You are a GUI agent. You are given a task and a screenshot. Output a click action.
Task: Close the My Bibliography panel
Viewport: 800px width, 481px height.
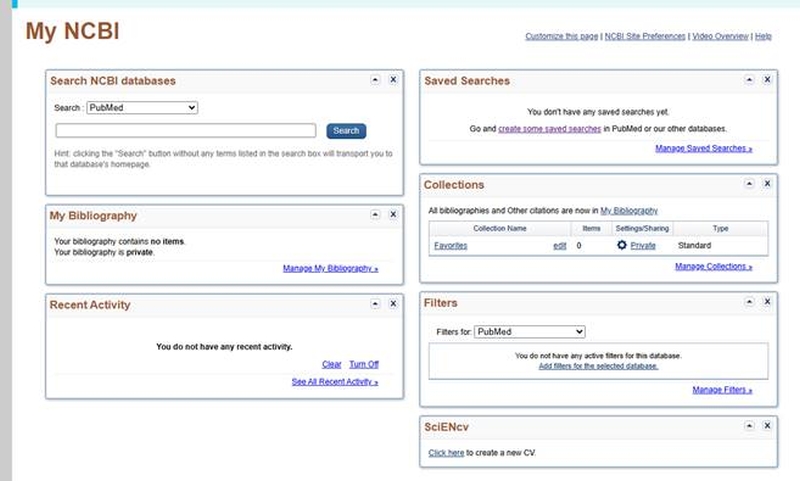[393, 214]
